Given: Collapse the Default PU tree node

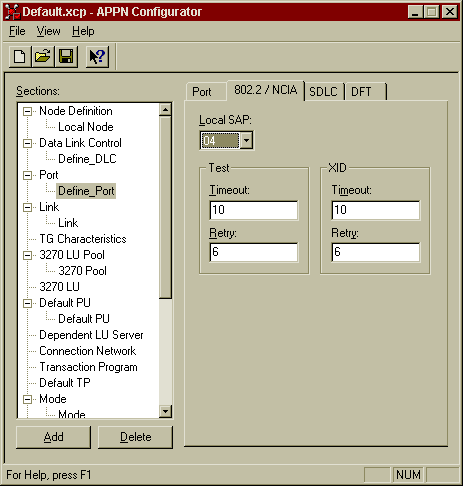Looking at the screenshot, I should pyautogui.click(x=27, y=303).
